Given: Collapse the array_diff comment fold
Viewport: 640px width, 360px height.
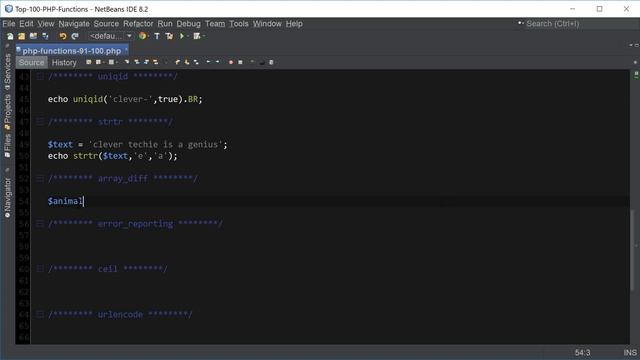Looking at the screenshot, I should click(x=40, y=178).
